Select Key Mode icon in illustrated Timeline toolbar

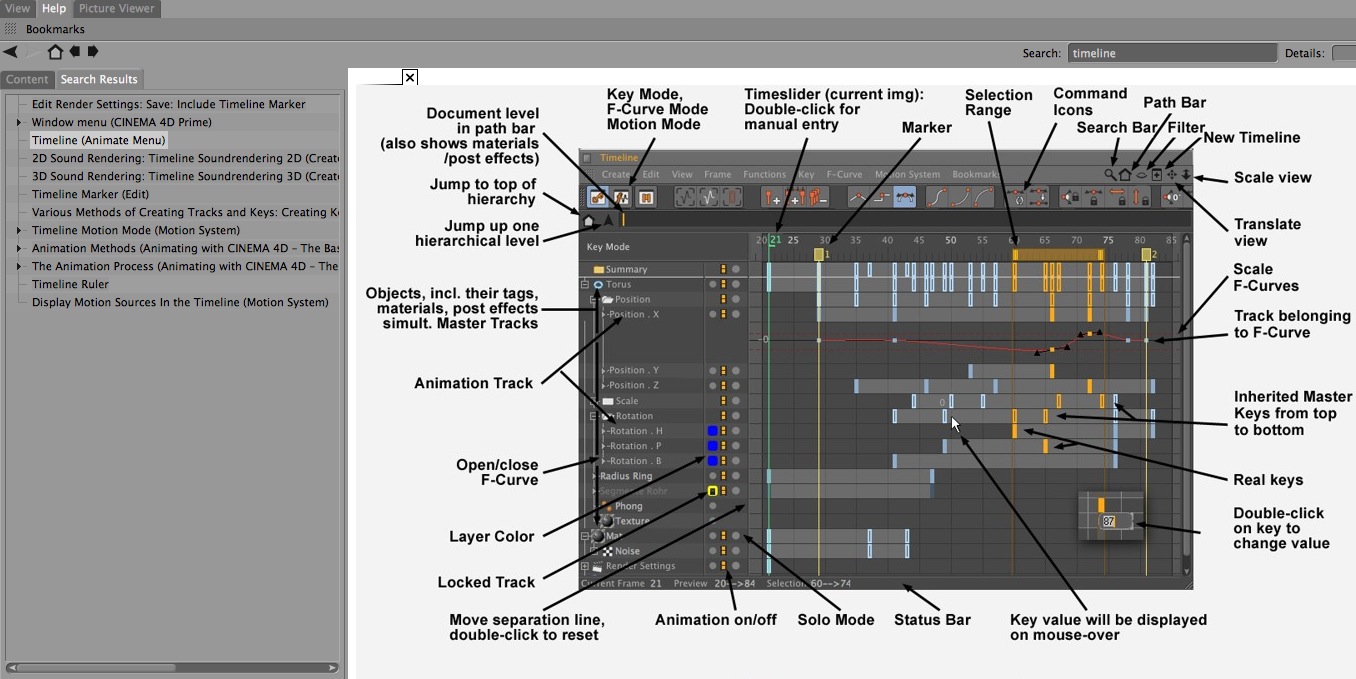pyautogui.click(x=597, y=197)
